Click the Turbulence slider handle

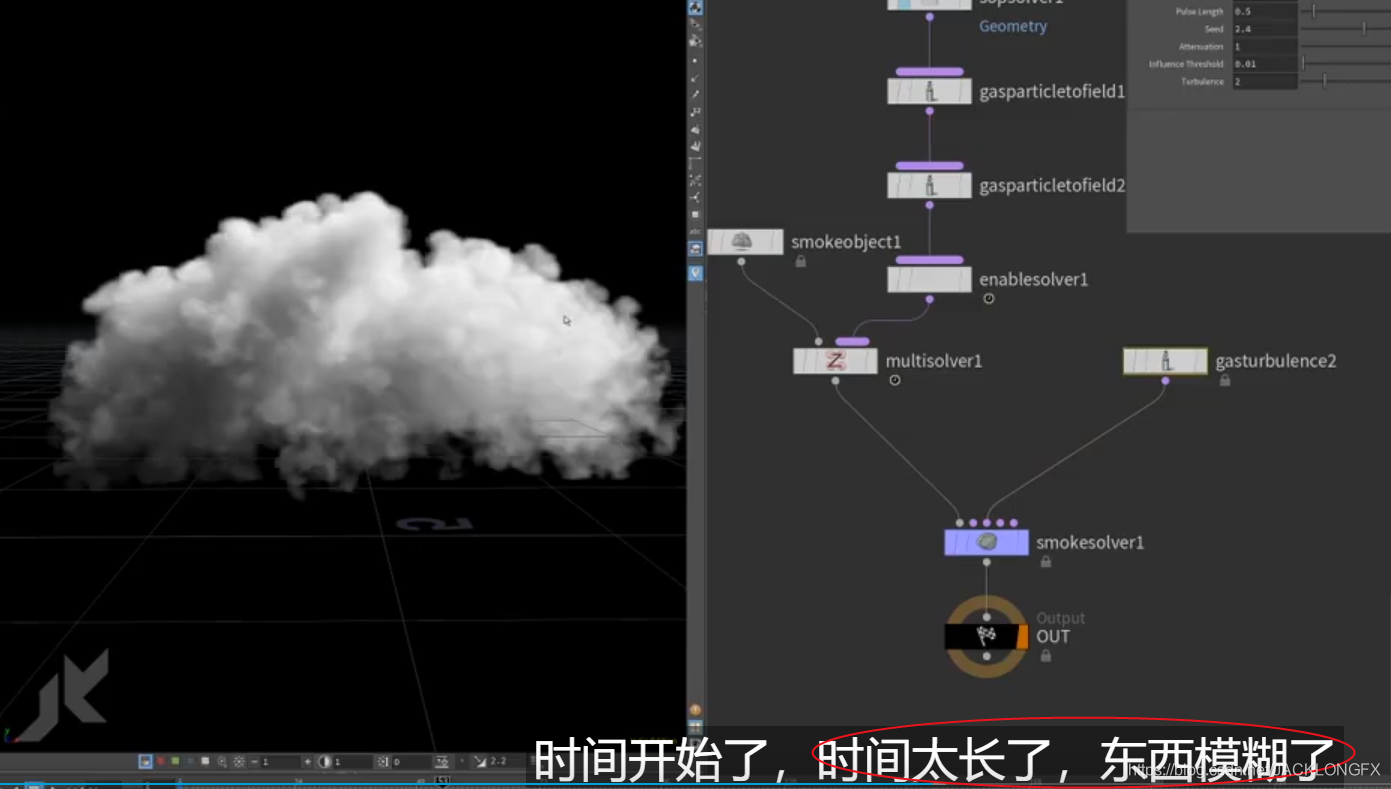click(1325, 81)
